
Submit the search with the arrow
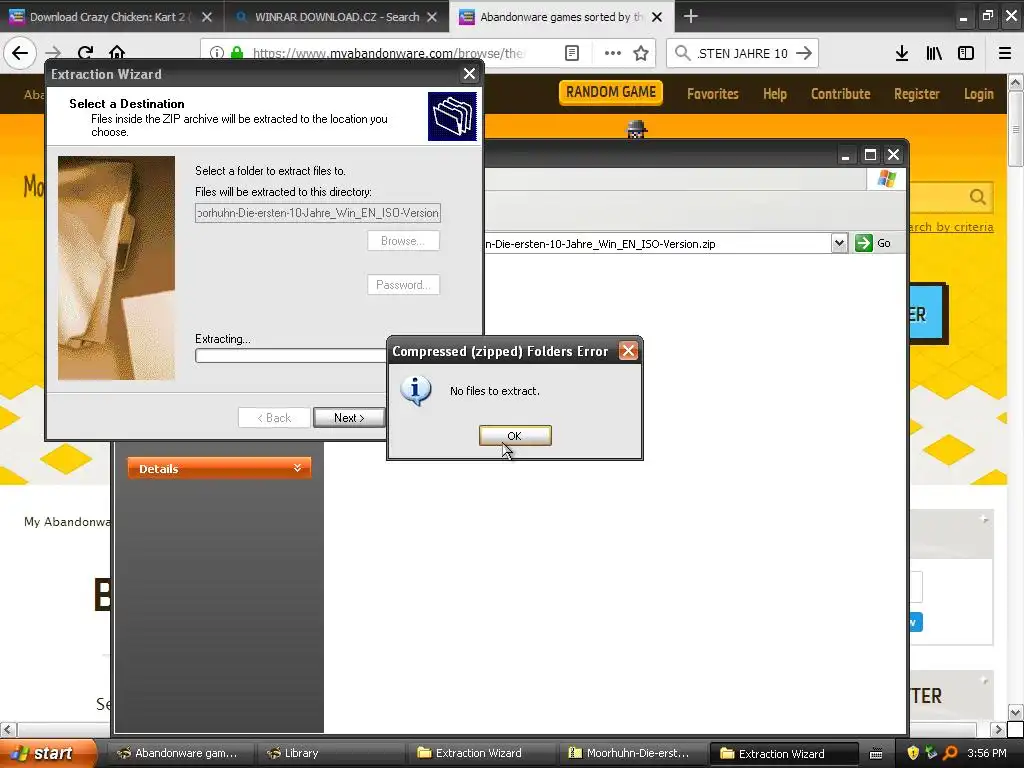[804, 53]
